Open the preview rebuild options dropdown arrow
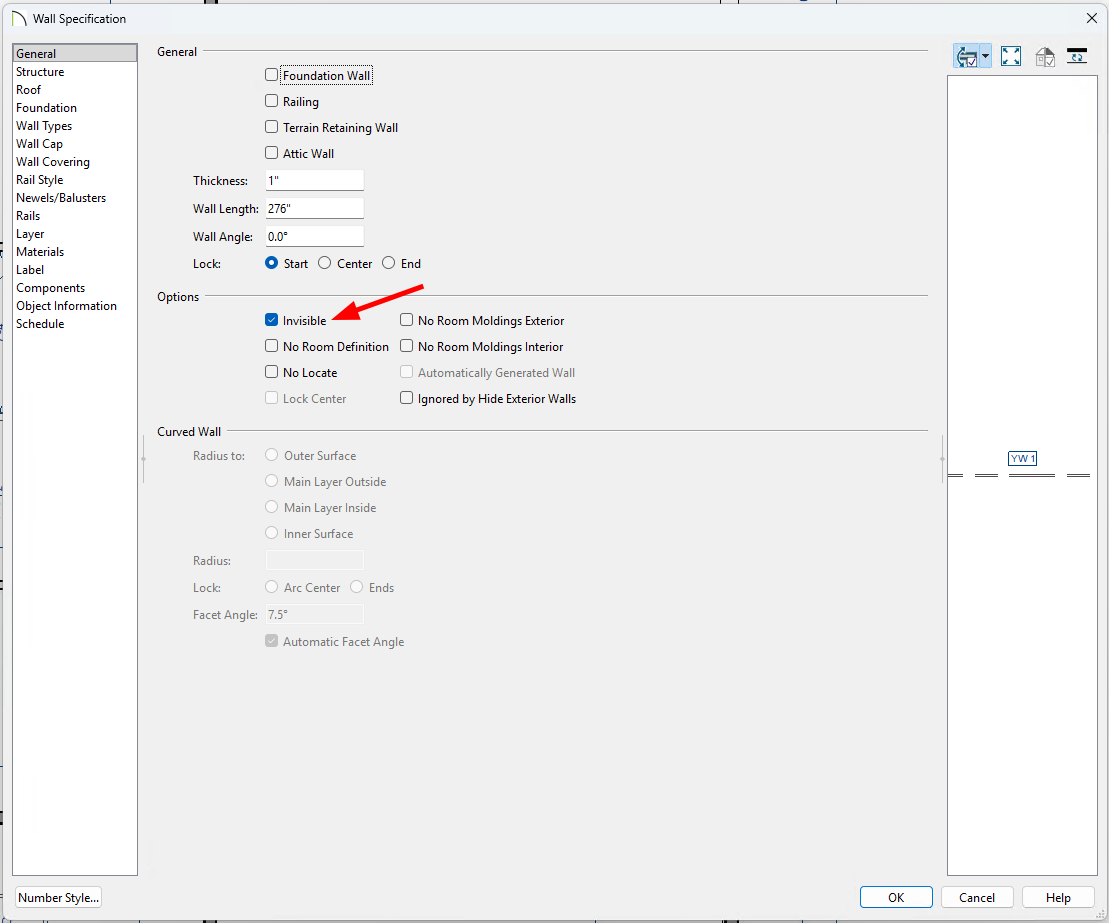This screenshot has width=1109, height=923. (x=986, y=57)
